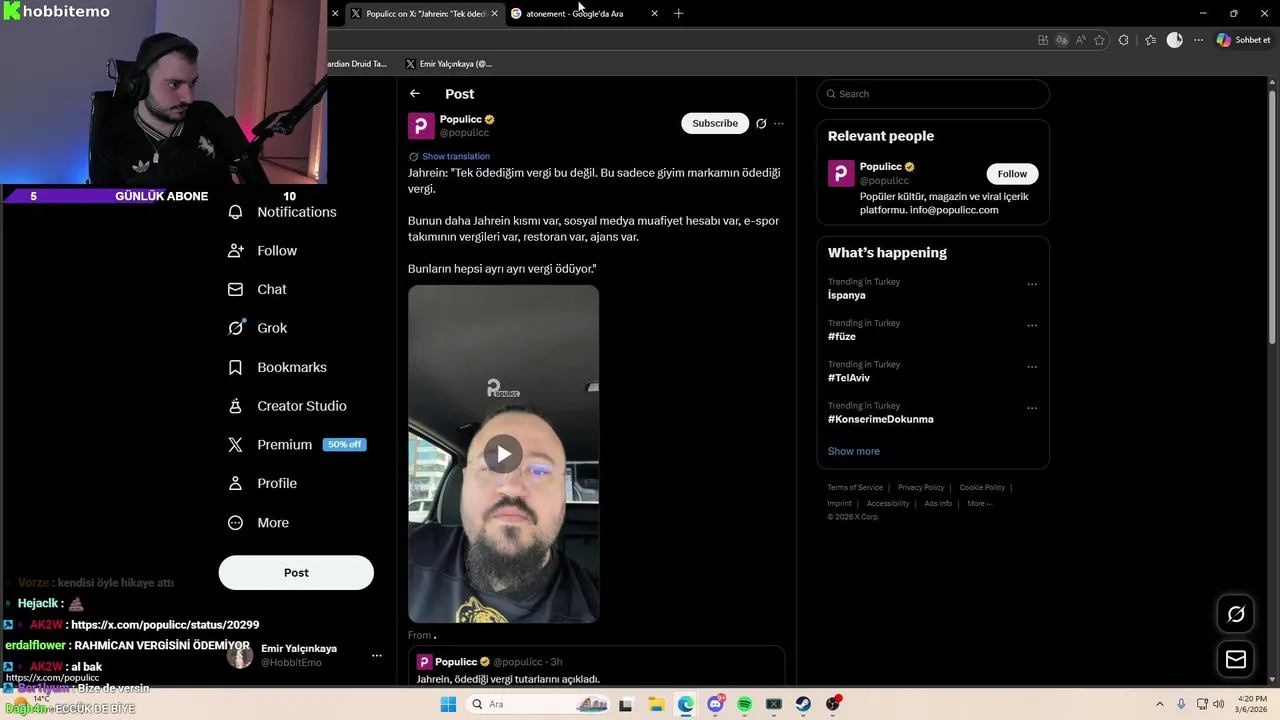The height and width of the screenshot is (720, 1280).
Task: Go back using the Post header arrow
Action: (415, 94)
